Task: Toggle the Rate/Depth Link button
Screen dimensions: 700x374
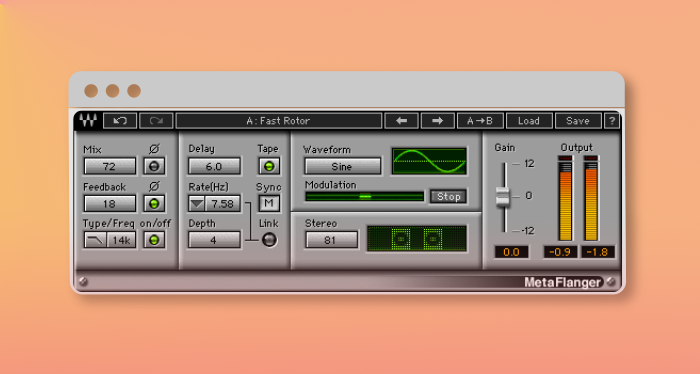Action: point(269,240)
